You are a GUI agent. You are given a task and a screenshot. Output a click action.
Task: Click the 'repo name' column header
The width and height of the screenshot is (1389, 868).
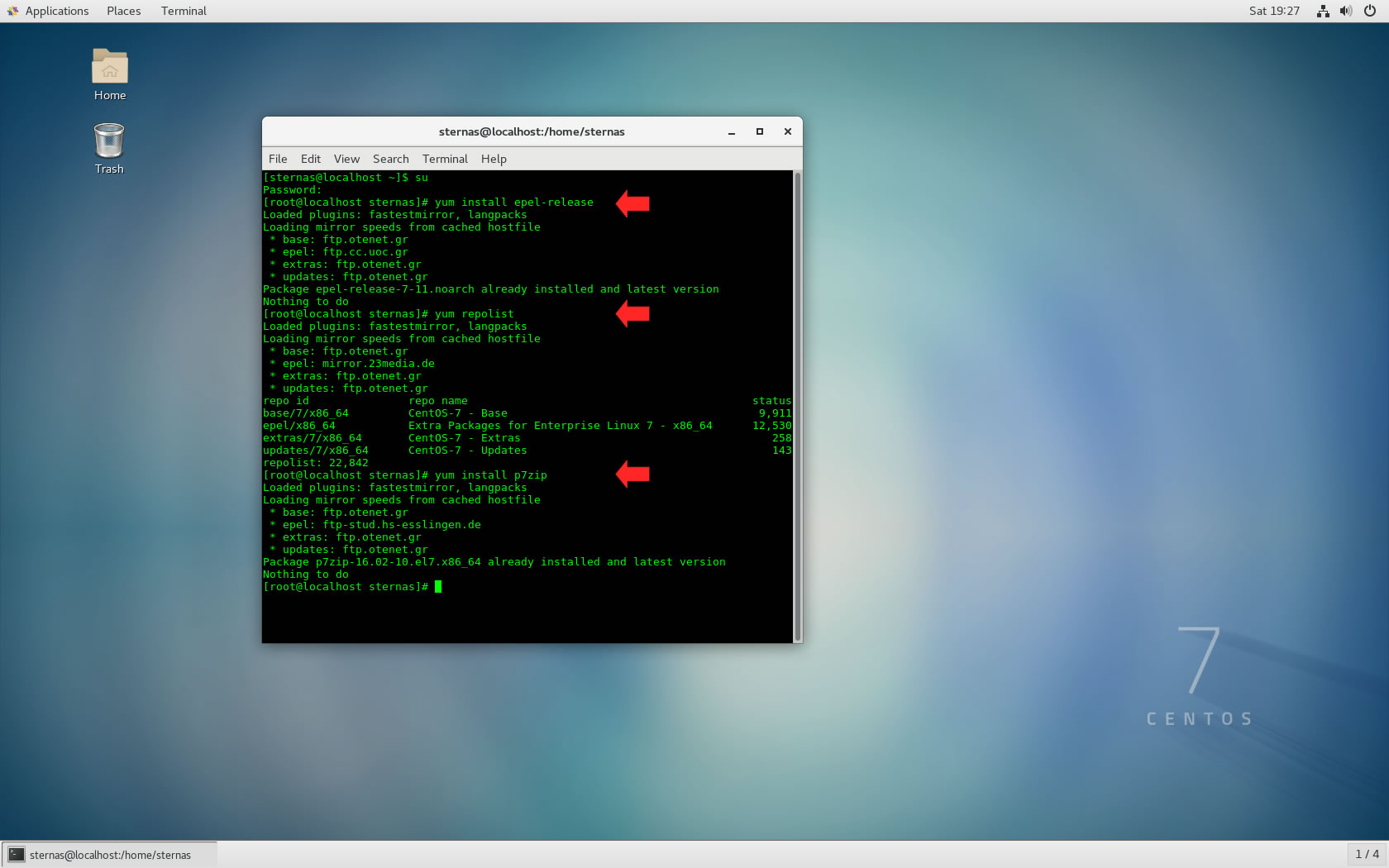coord(438,401)
